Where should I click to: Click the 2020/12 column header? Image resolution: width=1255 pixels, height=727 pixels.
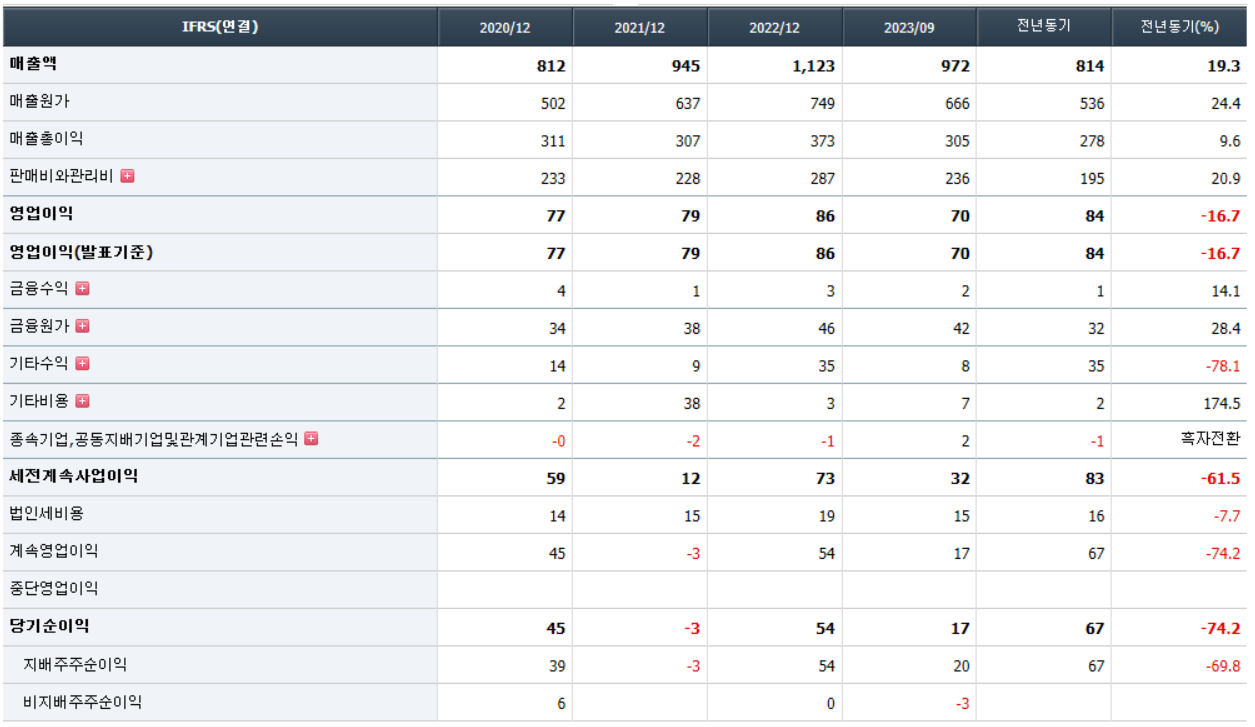click(x=505, y=27)
